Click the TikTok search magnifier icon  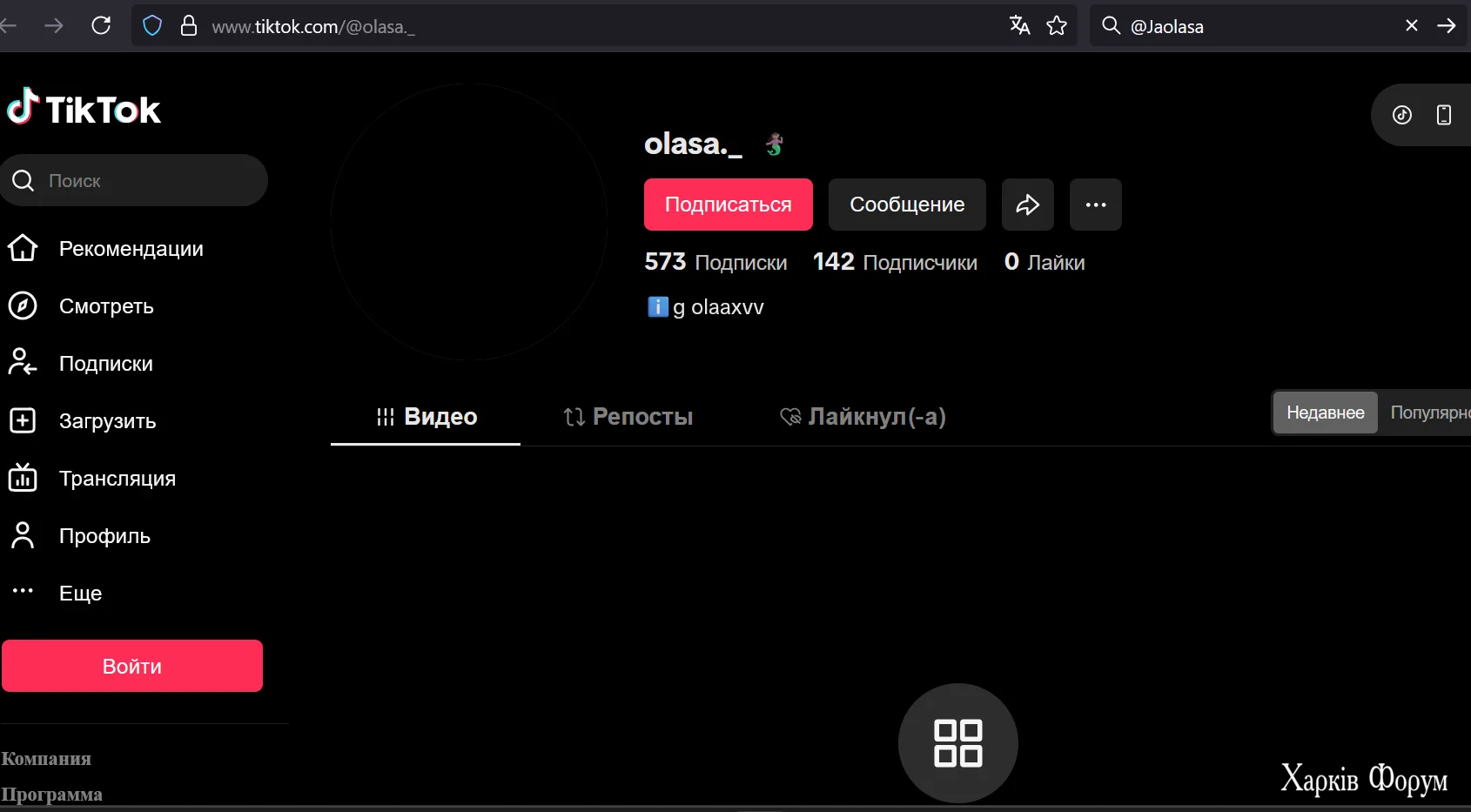(24, 180)
